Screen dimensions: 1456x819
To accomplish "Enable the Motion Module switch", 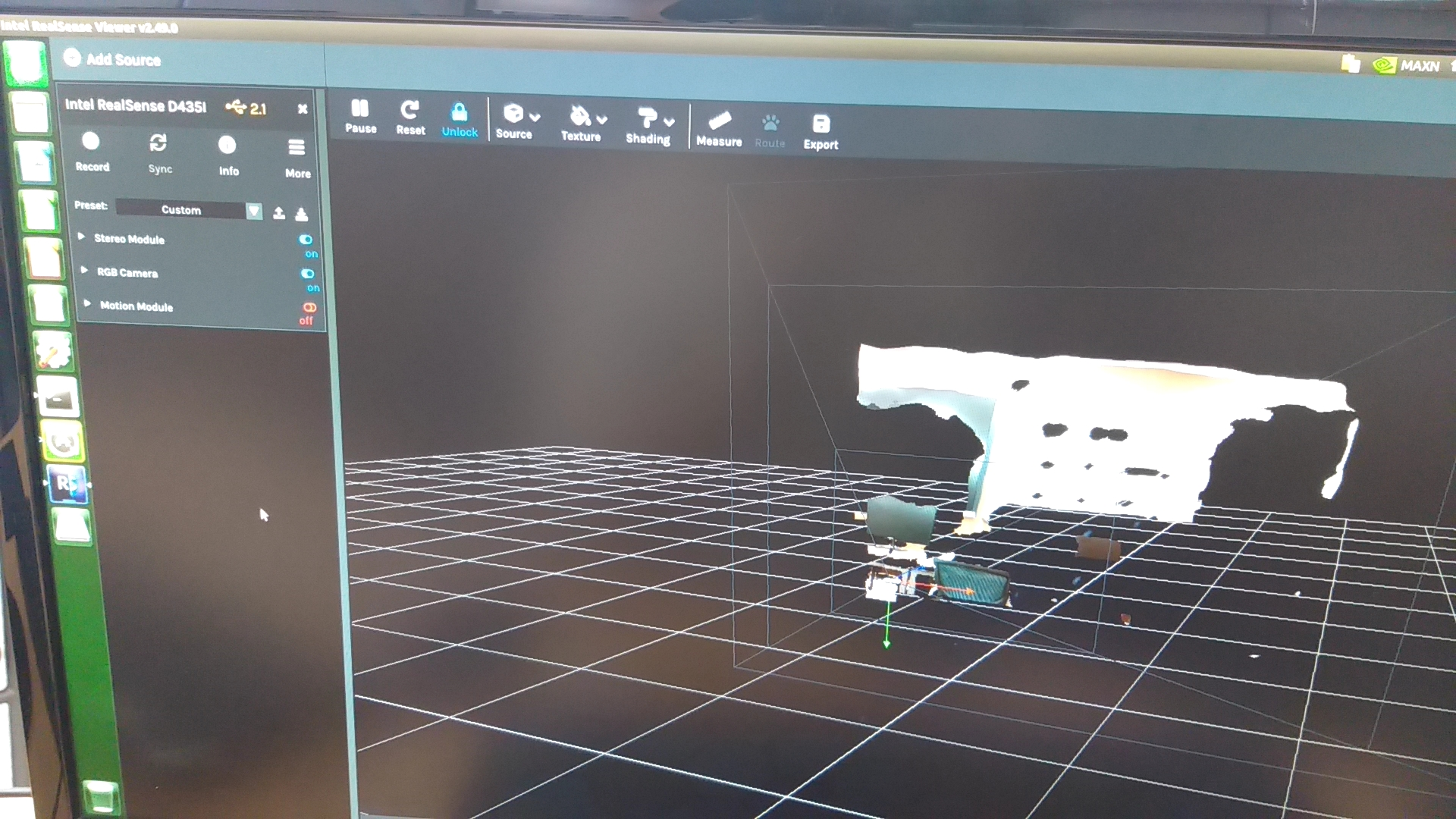I will pyautogui.click(x=309, y=308).
